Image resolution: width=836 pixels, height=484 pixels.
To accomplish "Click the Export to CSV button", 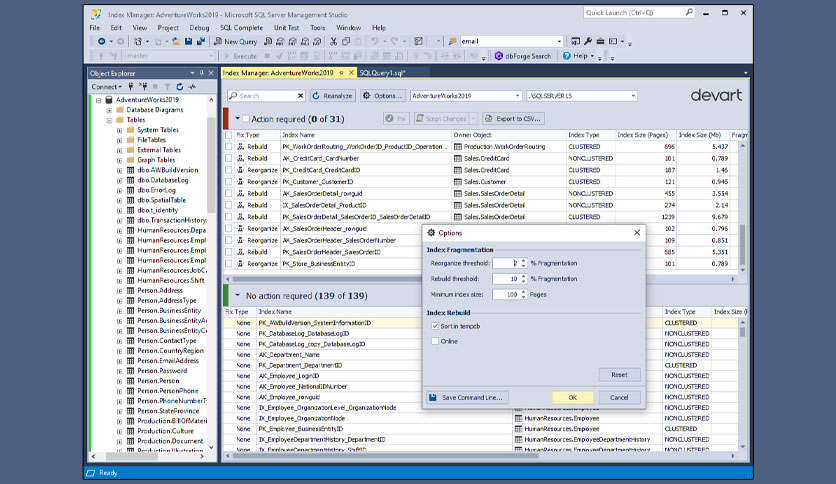I will point(512,118).
